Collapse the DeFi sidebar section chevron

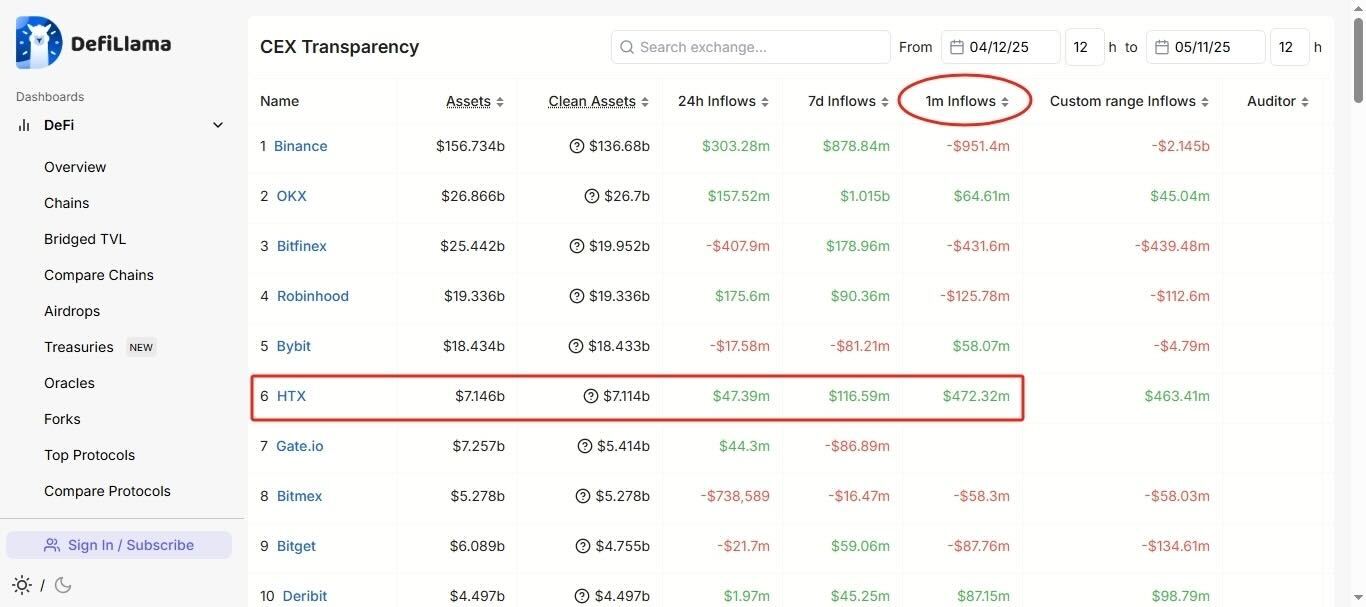[218, 125]
